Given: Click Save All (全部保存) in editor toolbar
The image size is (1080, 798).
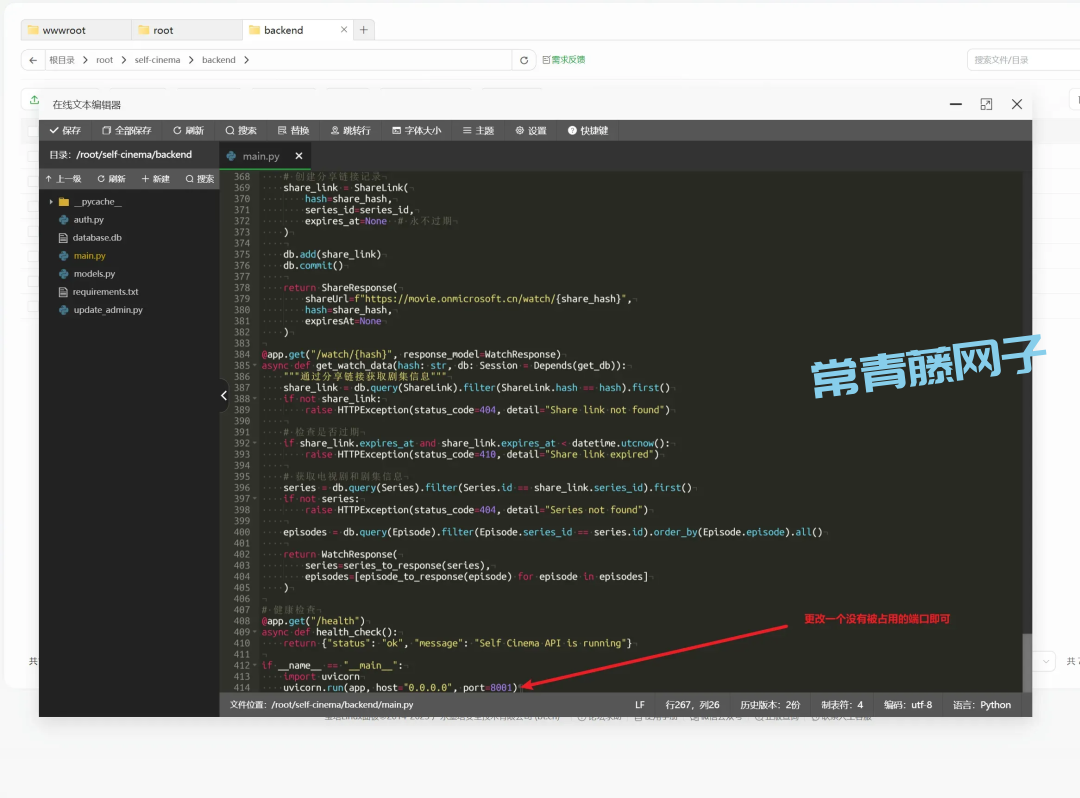Looking at the screenshot, I should point(127,130).
